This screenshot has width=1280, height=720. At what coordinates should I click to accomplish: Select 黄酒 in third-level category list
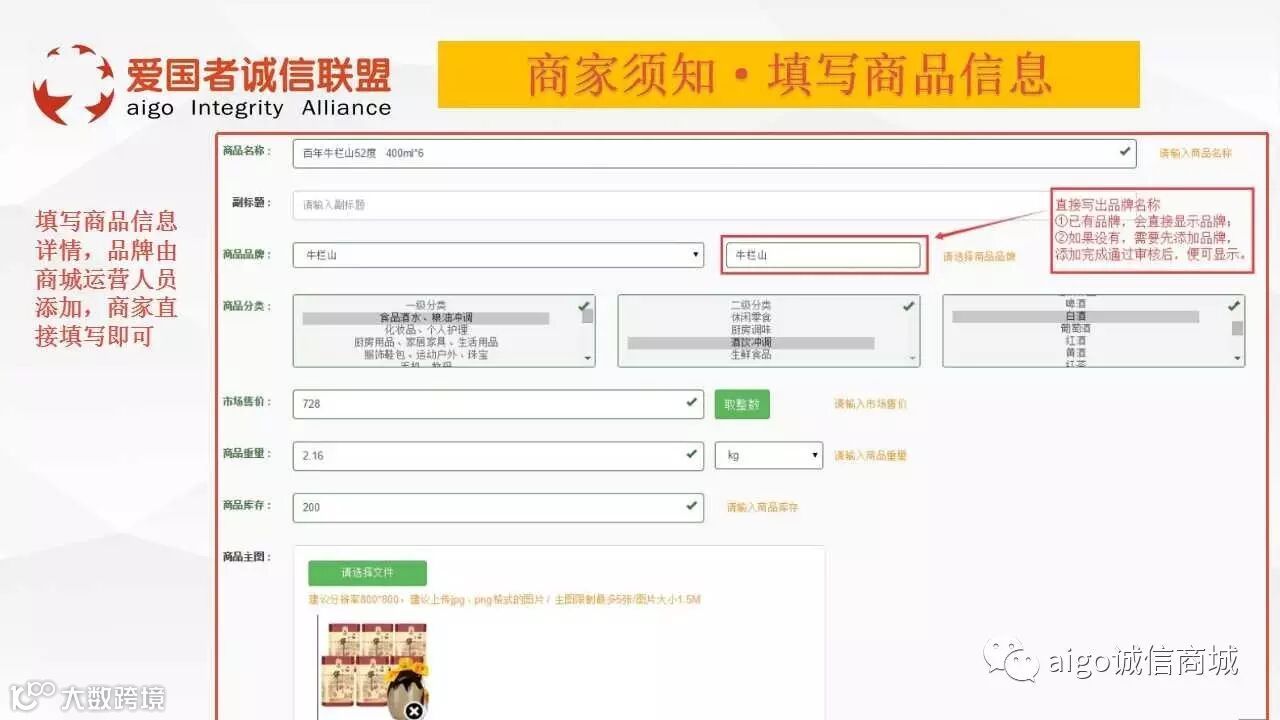pos(1076,352)
